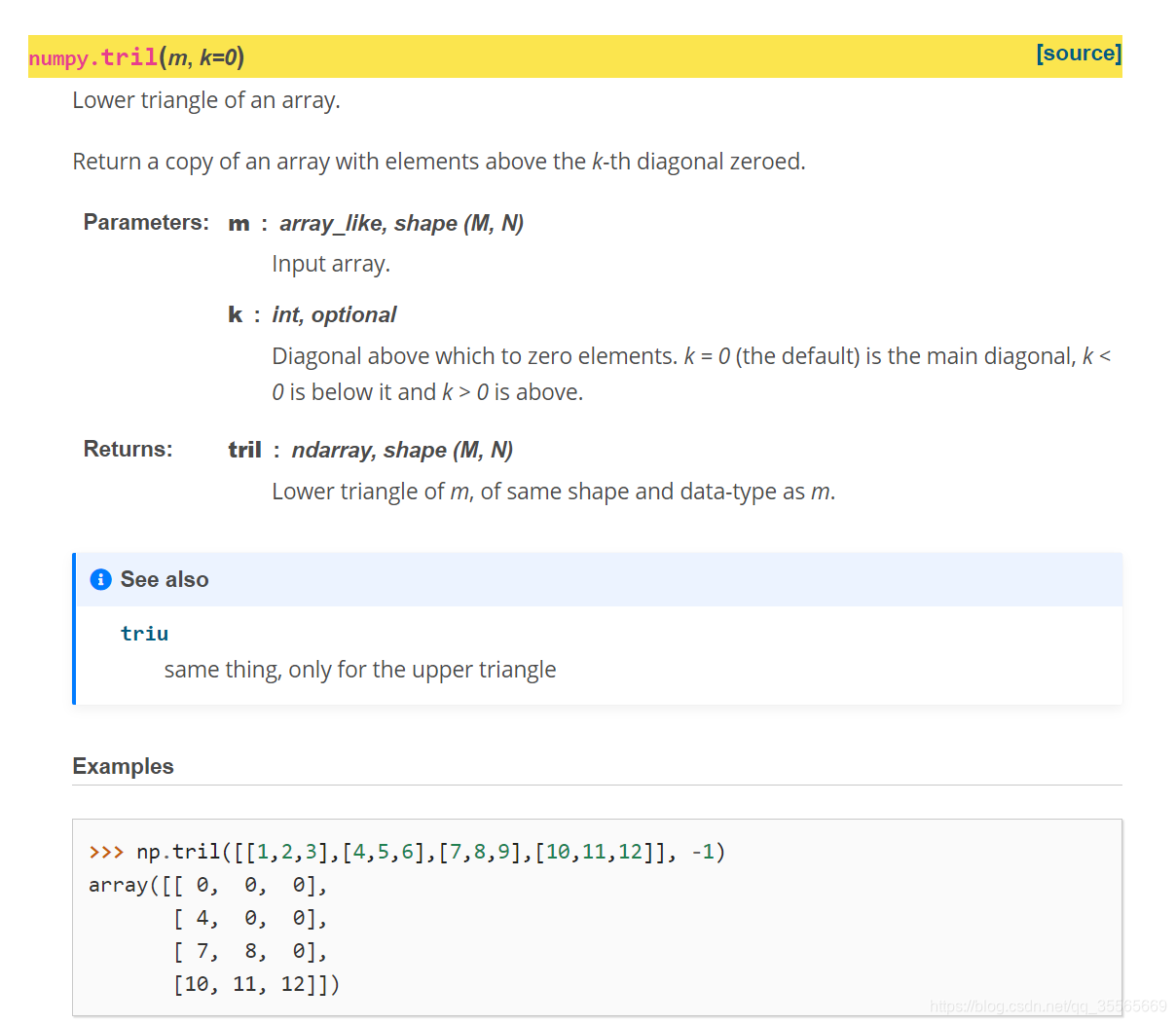The height and width of the screenshot is (1024, 1176).
Task: Click the 'Input array.' description
Action: click(331, 264)
